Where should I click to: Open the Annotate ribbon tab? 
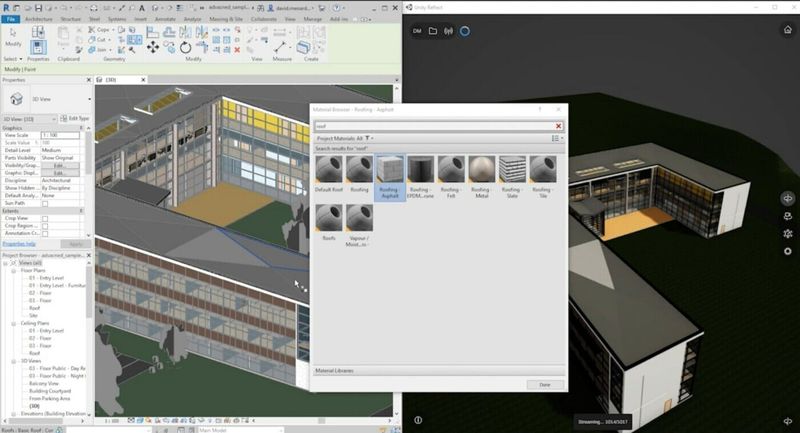(165, 19)
